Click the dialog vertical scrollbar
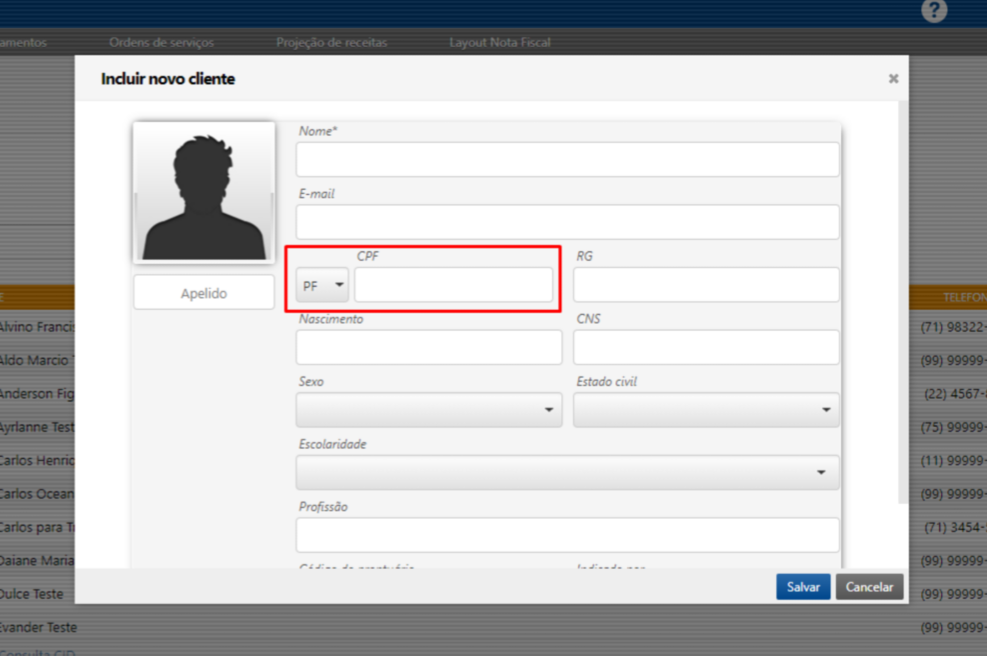The height and width of the screenshot is (656, 987). (903, 302)
